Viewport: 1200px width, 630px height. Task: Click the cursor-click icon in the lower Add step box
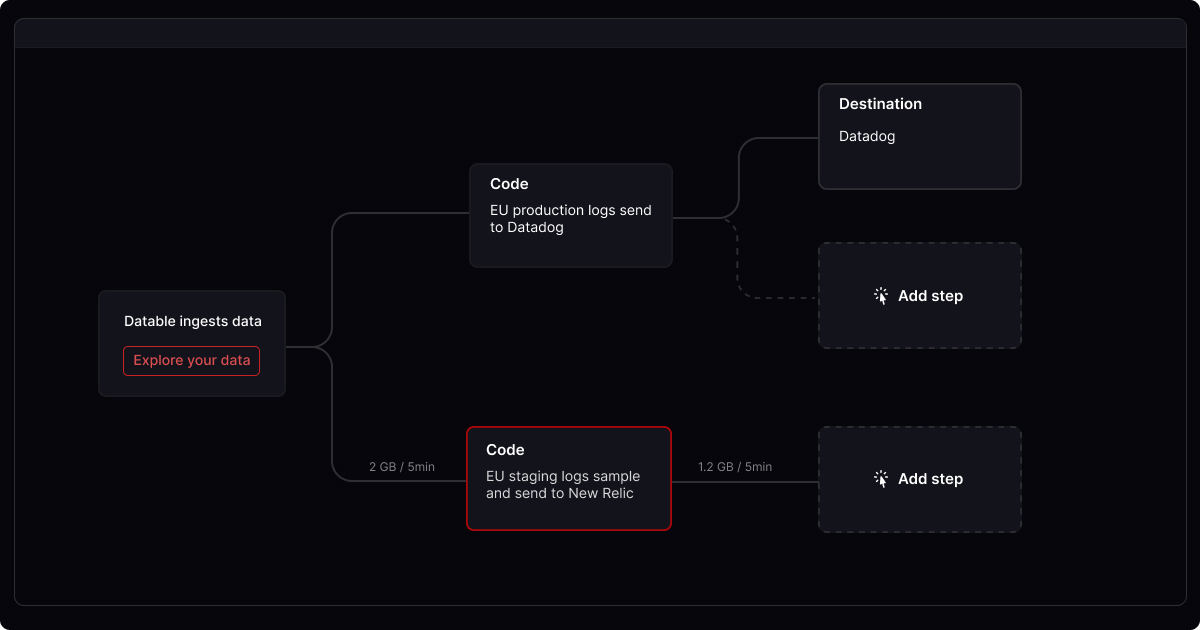[x=881, y=479]
